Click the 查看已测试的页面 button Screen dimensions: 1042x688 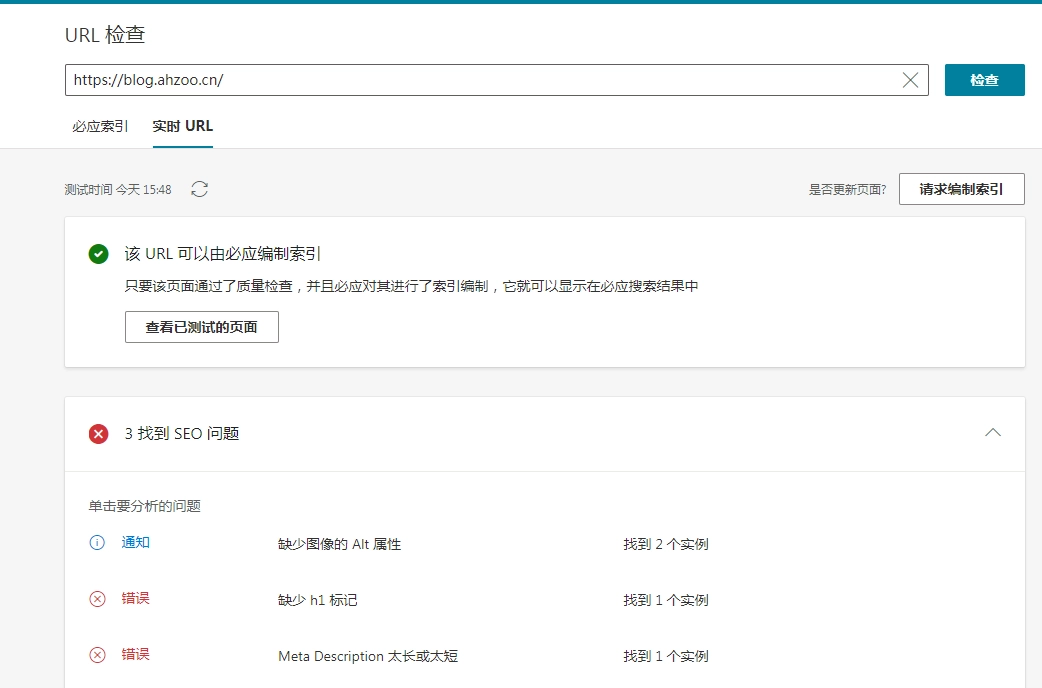201,326
